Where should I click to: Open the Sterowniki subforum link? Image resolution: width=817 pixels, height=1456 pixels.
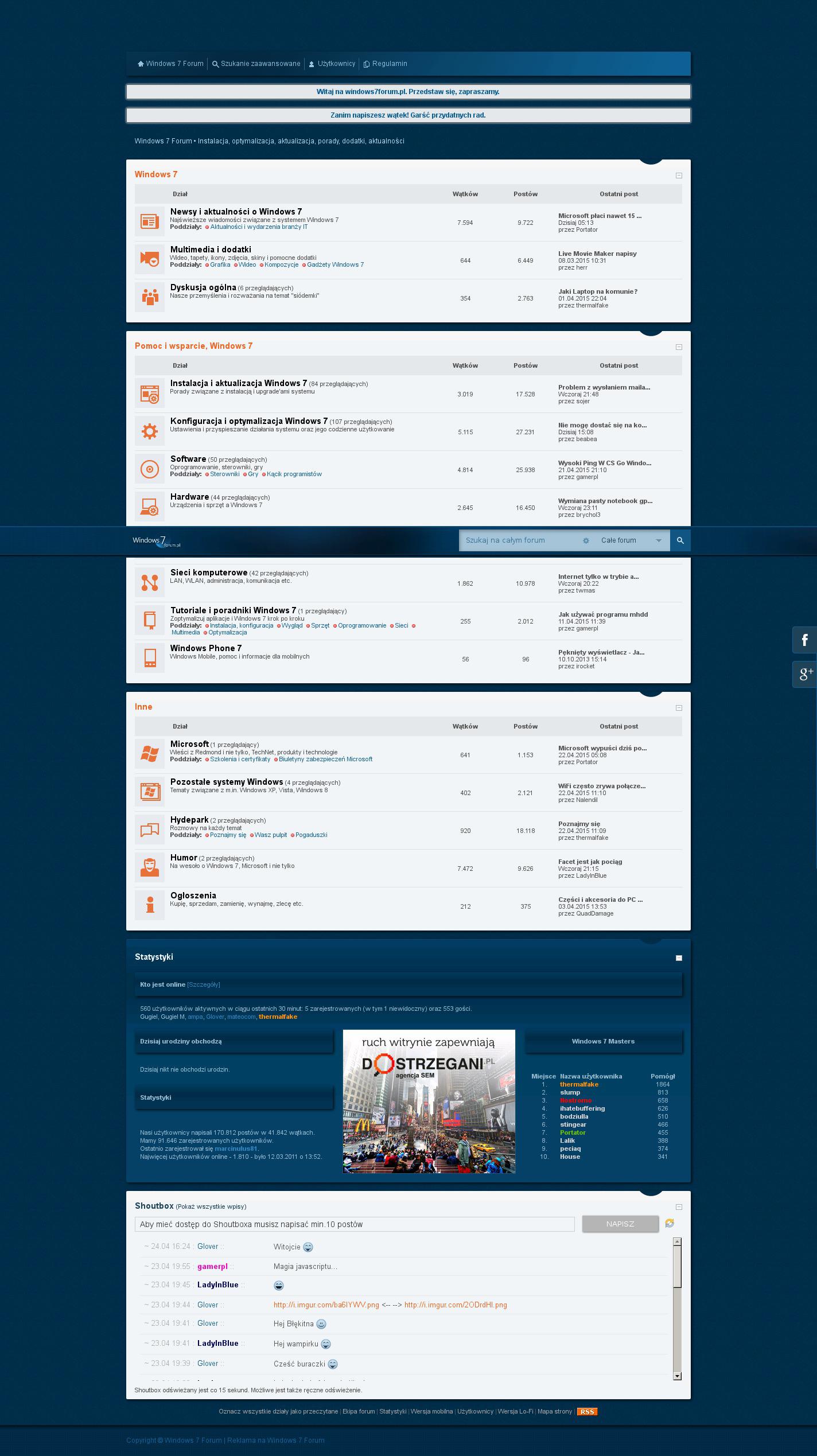coord(224,474)
